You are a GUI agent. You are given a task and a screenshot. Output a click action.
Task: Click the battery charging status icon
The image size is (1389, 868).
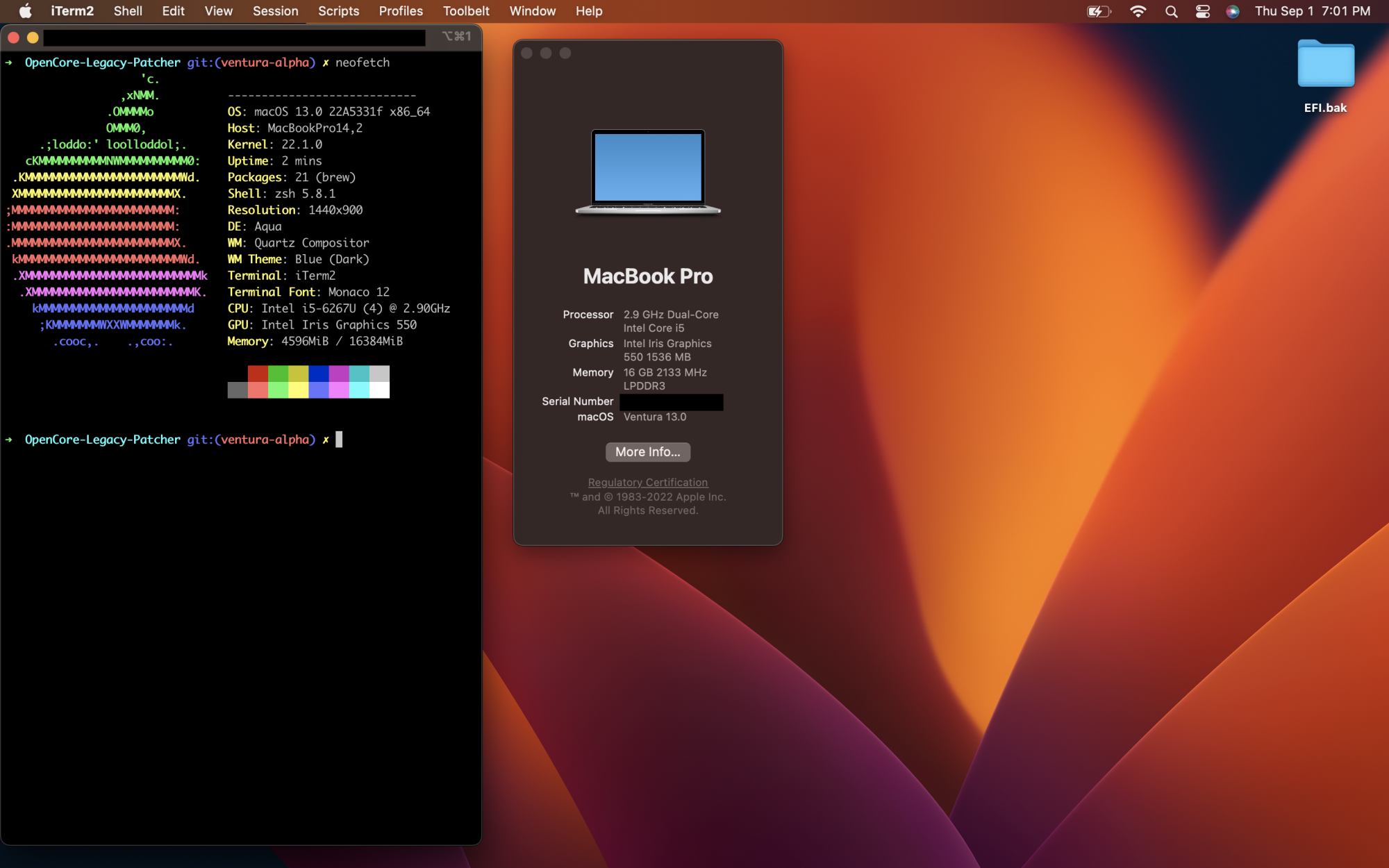click(x=1098, y=11)
